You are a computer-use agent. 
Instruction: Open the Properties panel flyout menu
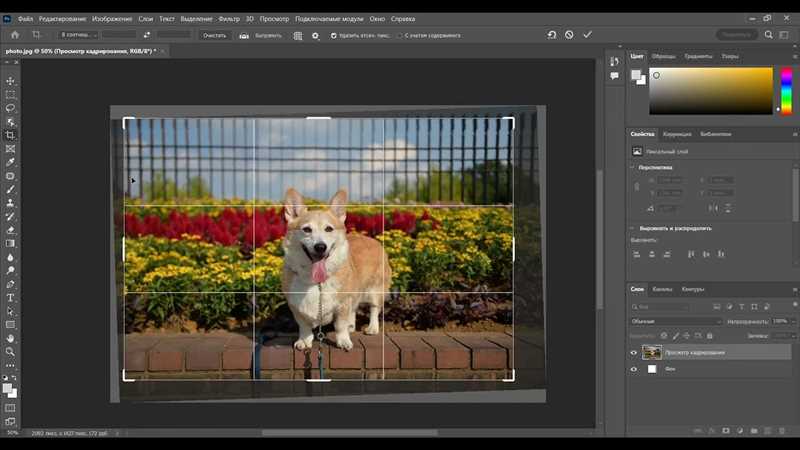coord(794,134)
